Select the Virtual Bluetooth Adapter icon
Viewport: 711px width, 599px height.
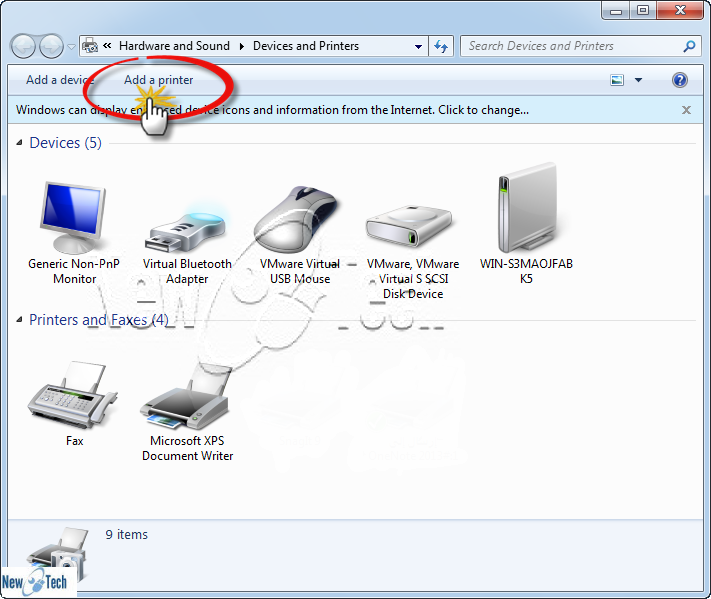(x=186, y=232)
